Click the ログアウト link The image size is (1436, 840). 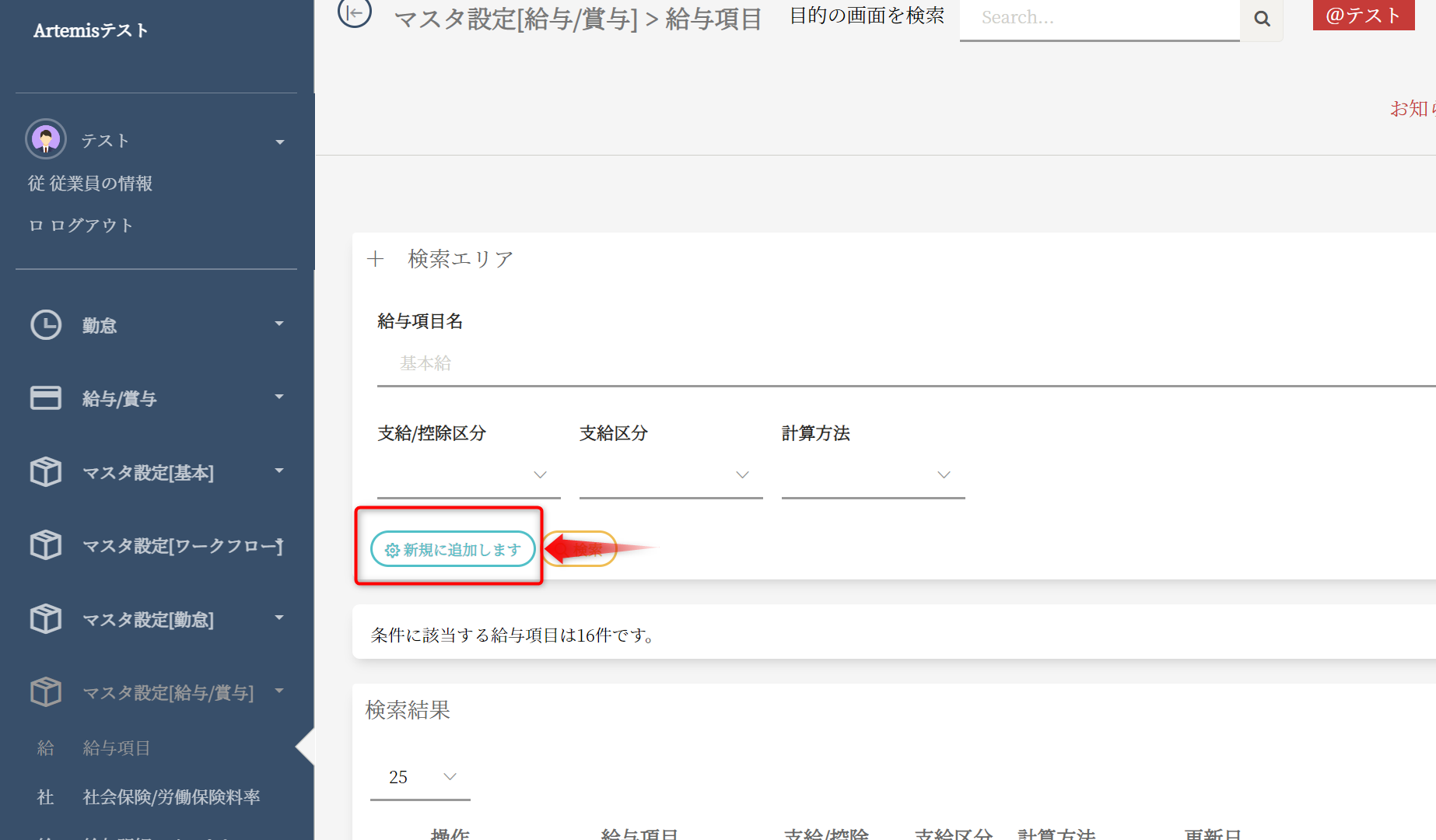pos(91,226)
